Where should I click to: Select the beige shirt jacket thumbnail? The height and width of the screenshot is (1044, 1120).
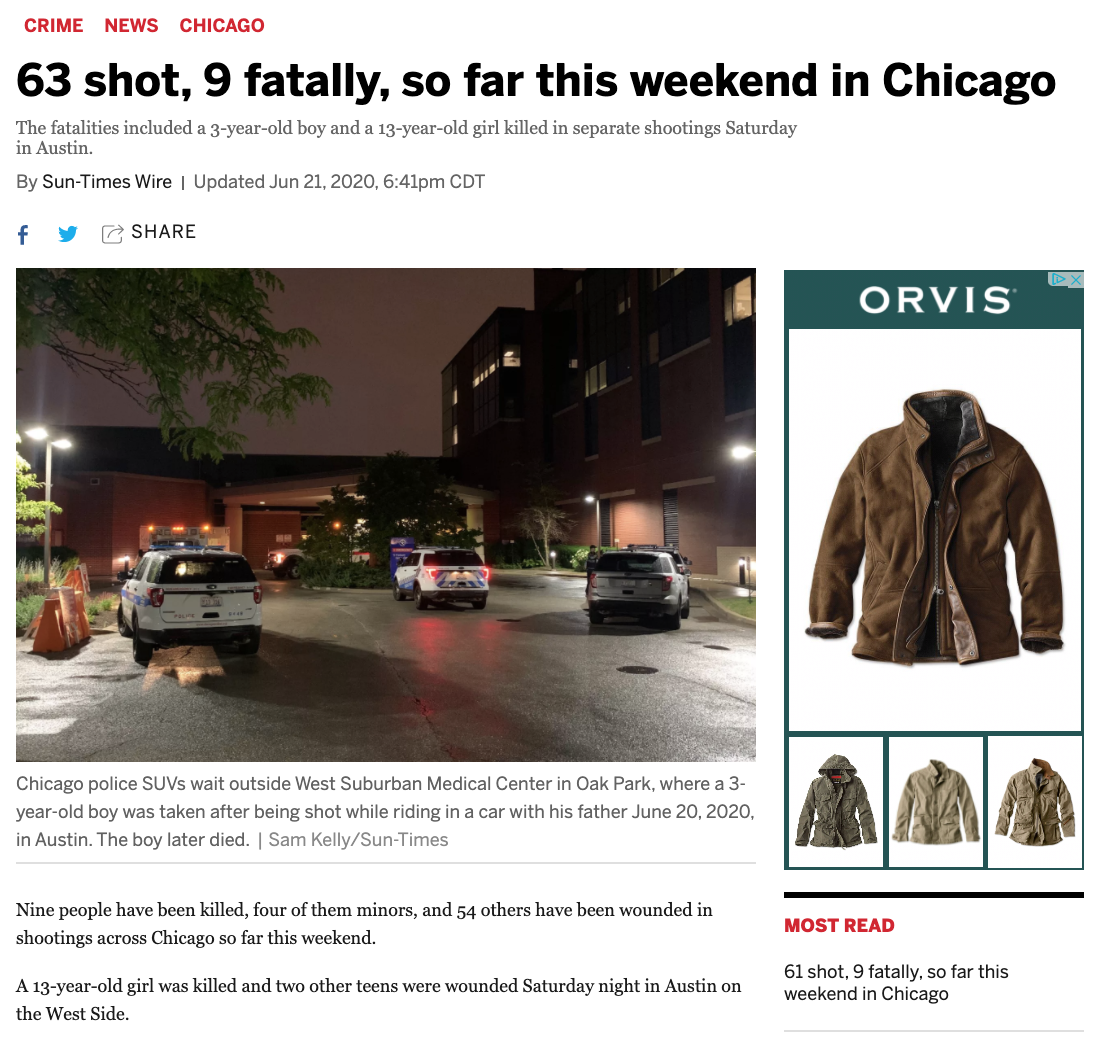(936, 801)
